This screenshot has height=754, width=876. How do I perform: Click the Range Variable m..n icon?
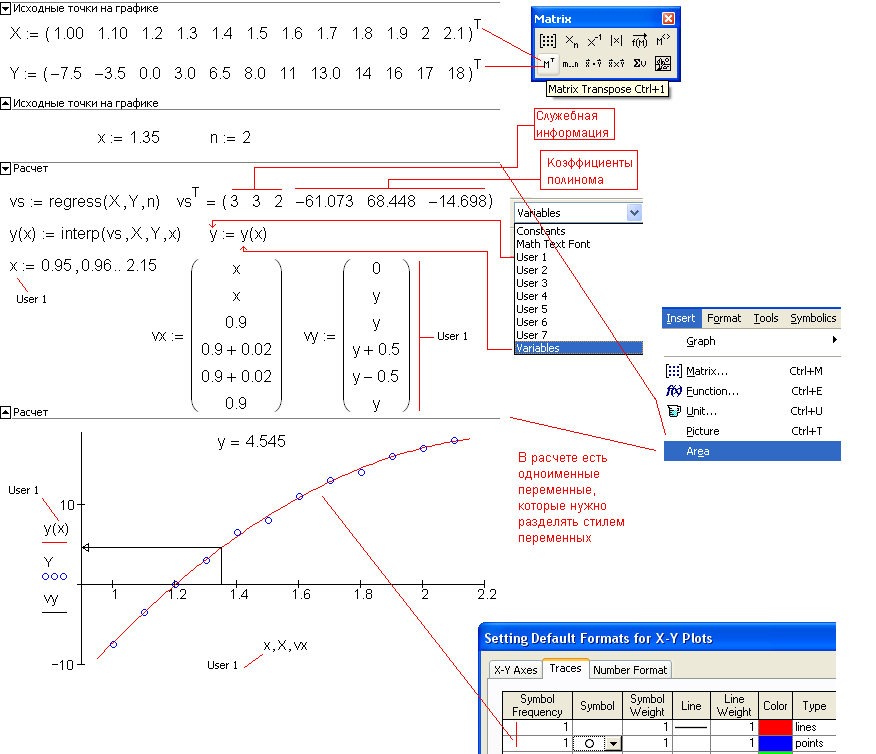point(570,63)
